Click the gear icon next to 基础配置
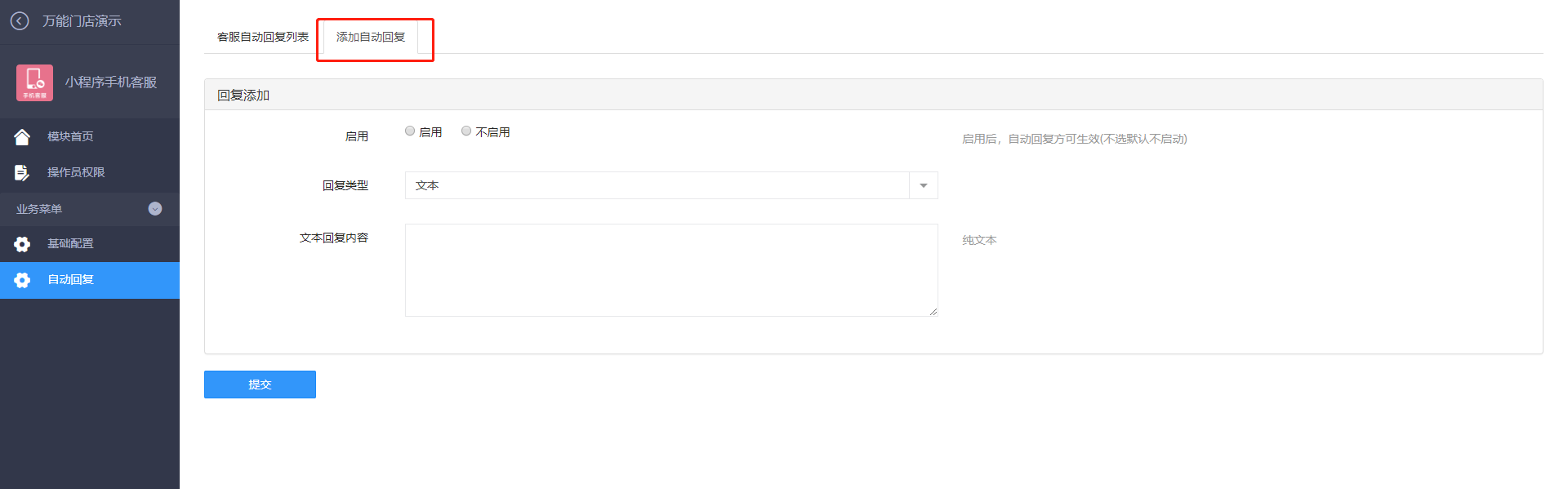The width and height of the screenshot is (1568, 489). (x=22, y=244)
